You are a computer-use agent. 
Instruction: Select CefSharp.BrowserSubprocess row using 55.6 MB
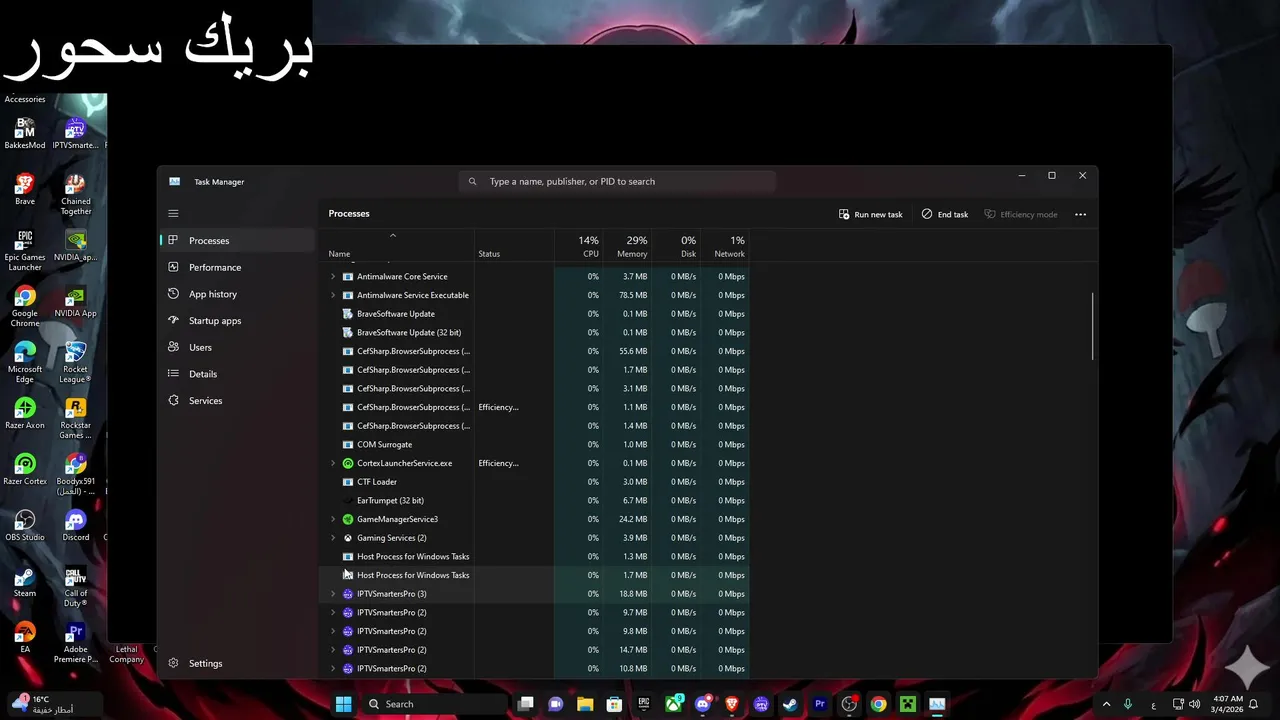(535, 351)
